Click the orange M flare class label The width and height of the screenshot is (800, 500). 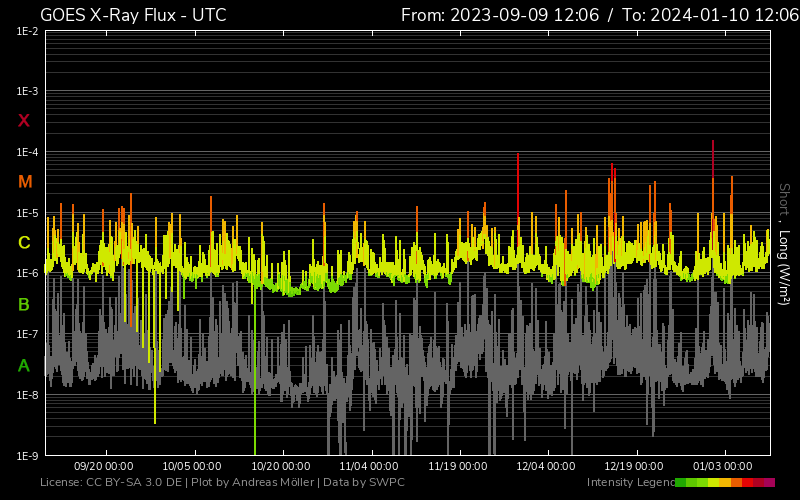tap(25, 182)
